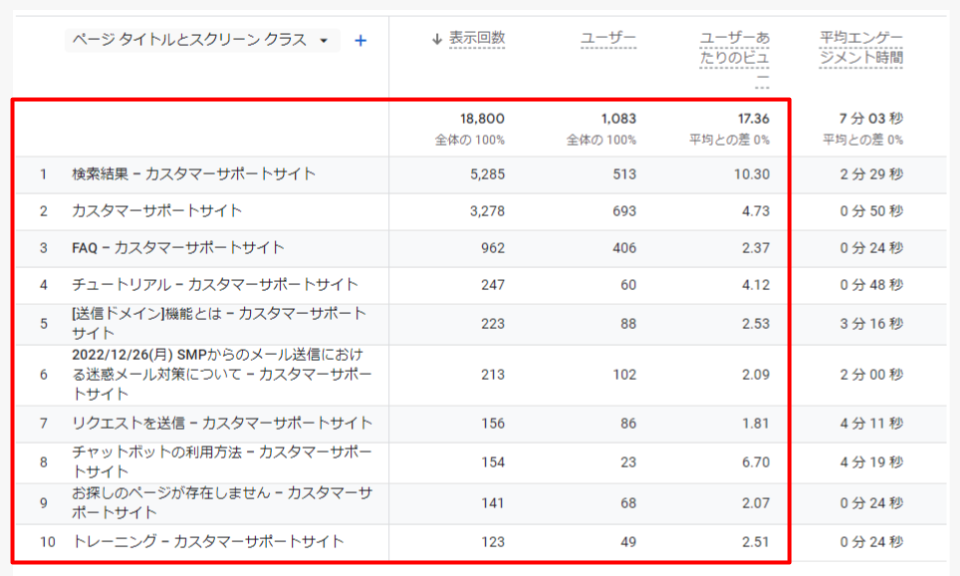This screenshot has width=960, height=576.
Task: Select views value 213 in row 6
Action: coord(493,375)
